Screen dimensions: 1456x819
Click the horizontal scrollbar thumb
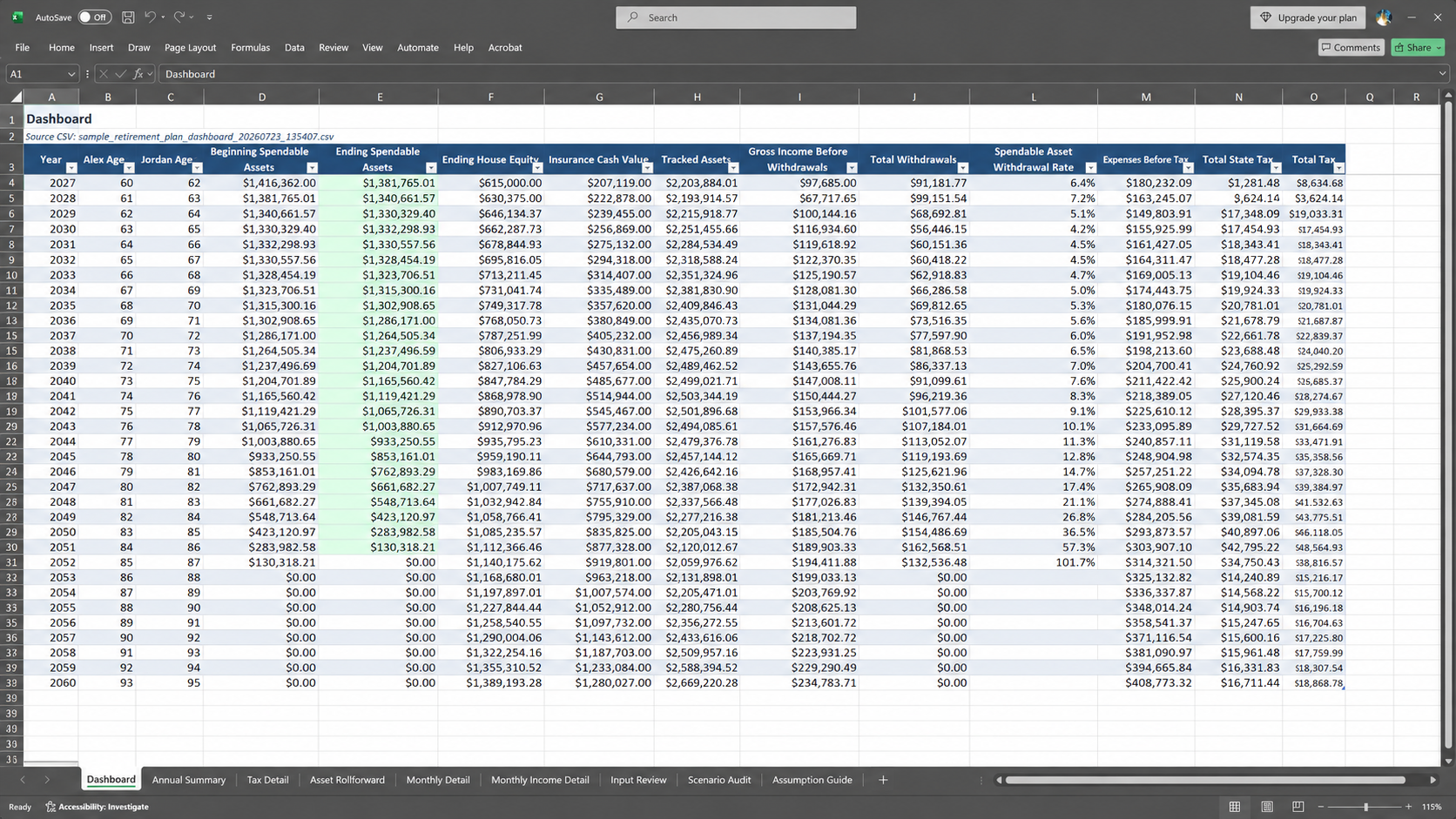(1205, 780)
